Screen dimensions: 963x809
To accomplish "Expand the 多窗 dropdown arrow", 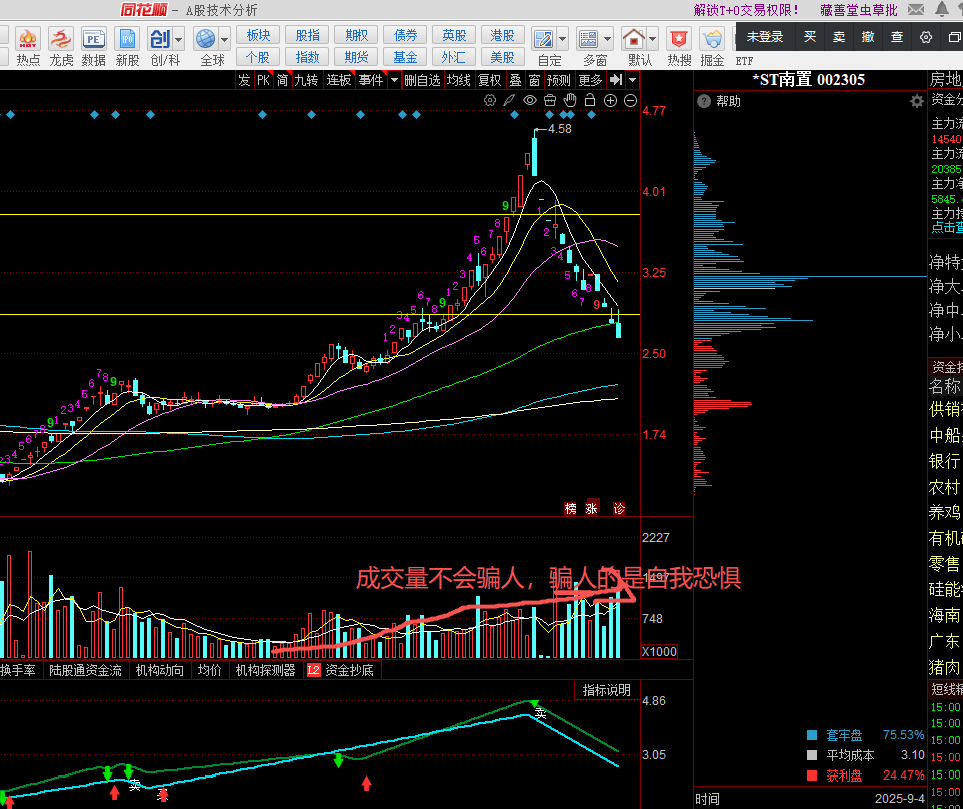I will pyautogui.click(x=607, y=40).
